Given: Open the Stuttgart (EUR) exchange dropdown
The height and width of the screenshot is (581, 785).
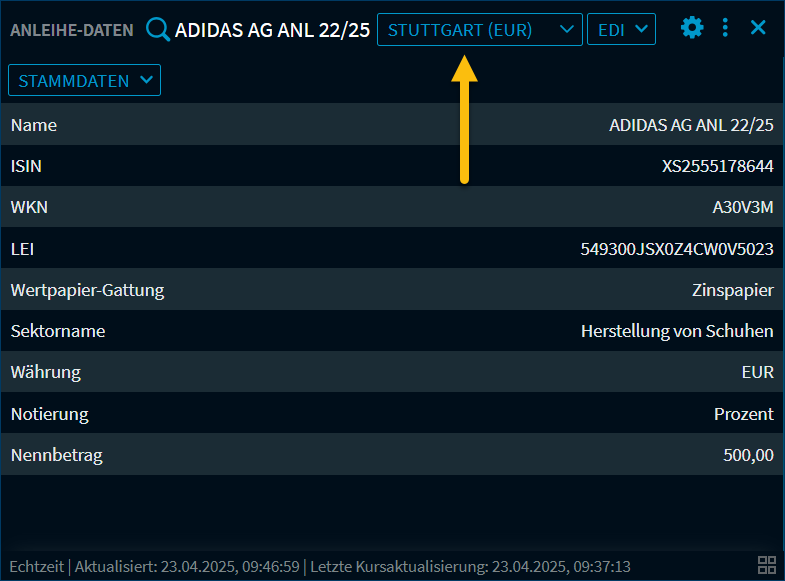Looking at the screenshot, I should pos(479,29).
